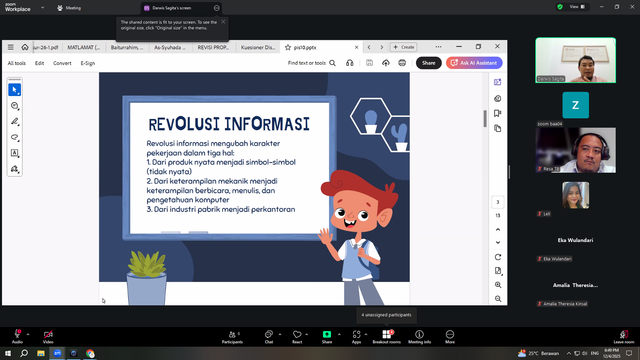The height and width of the screenshot is (360, 640).
Task: Open Zoom Apps
Action: pyautogui.click(x=356, y=337)
